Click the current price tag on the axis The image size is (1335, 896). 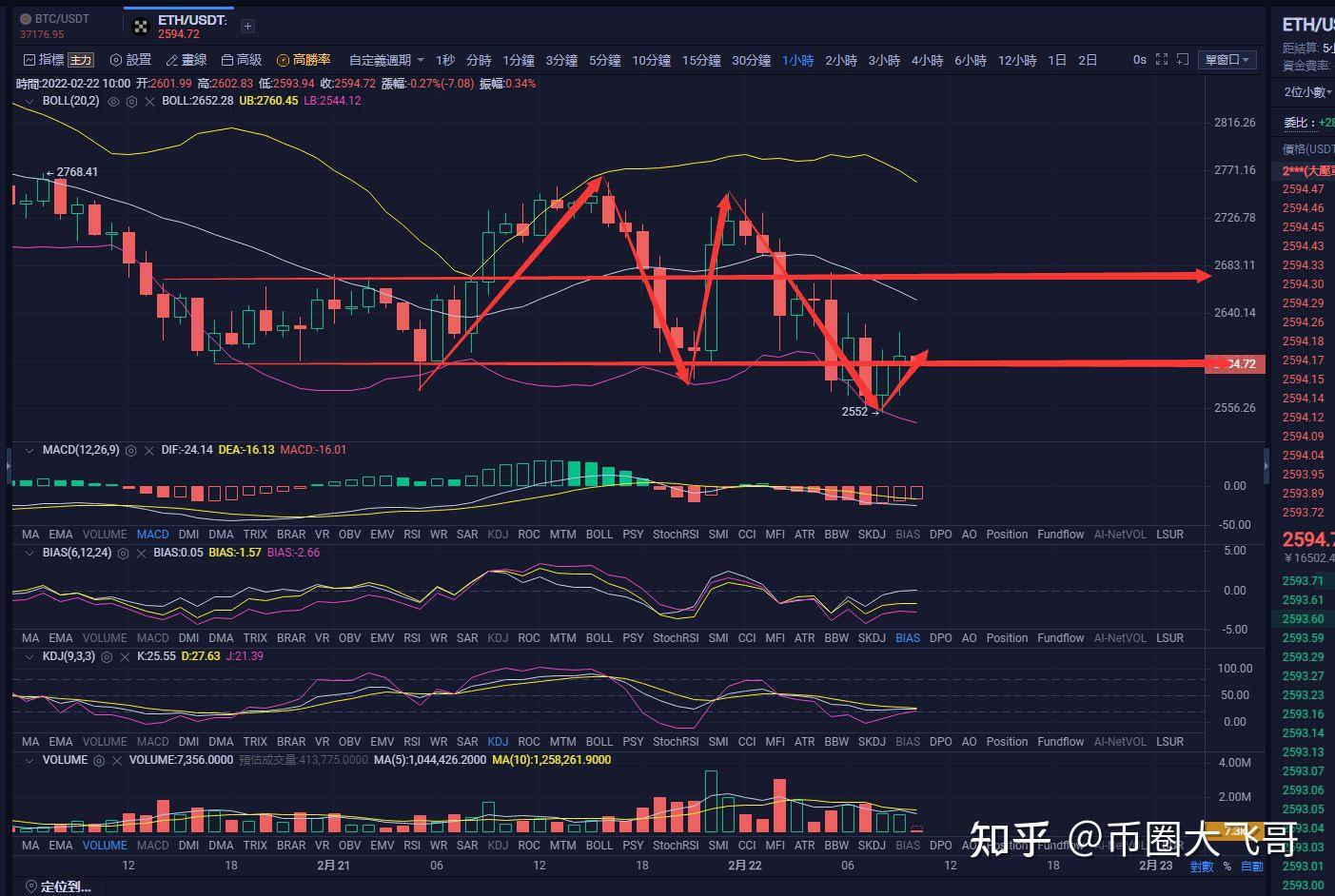coord(1234,363)
